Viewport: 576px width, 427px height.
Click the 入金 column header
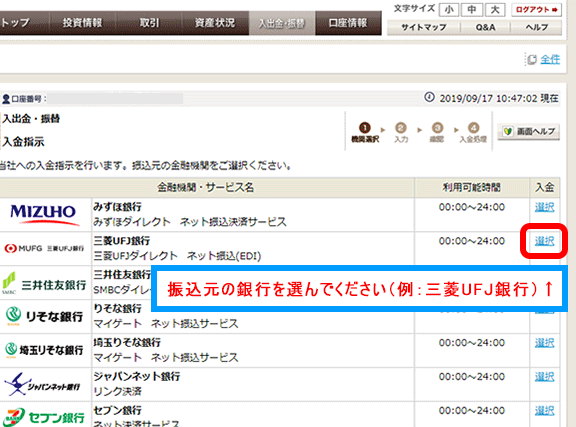[544, 188]
